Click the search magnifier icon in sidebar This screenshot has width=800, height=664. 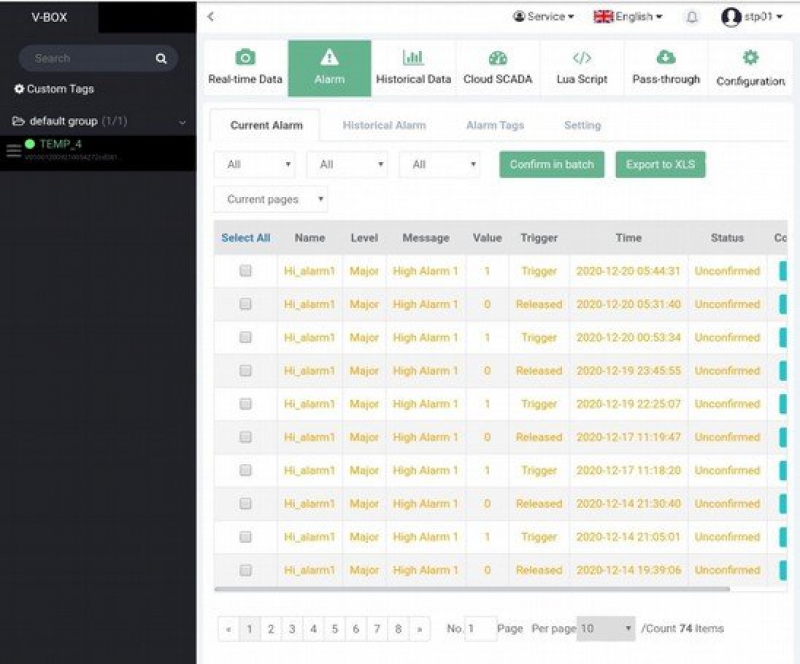click(161, 59)
